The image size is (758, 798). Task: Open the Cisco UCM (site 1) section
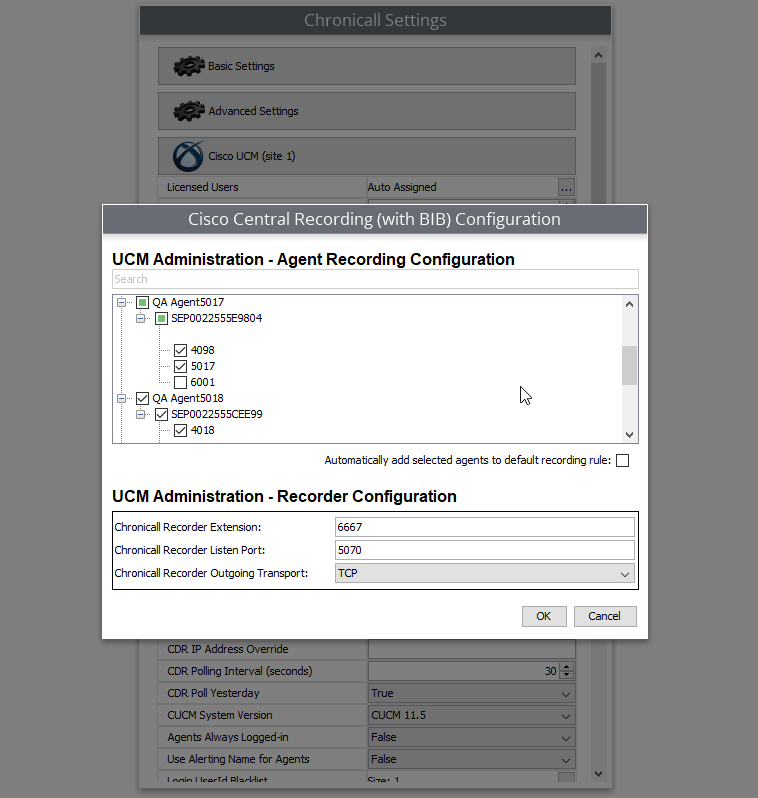pyautogui.click(x=367, y=156)
